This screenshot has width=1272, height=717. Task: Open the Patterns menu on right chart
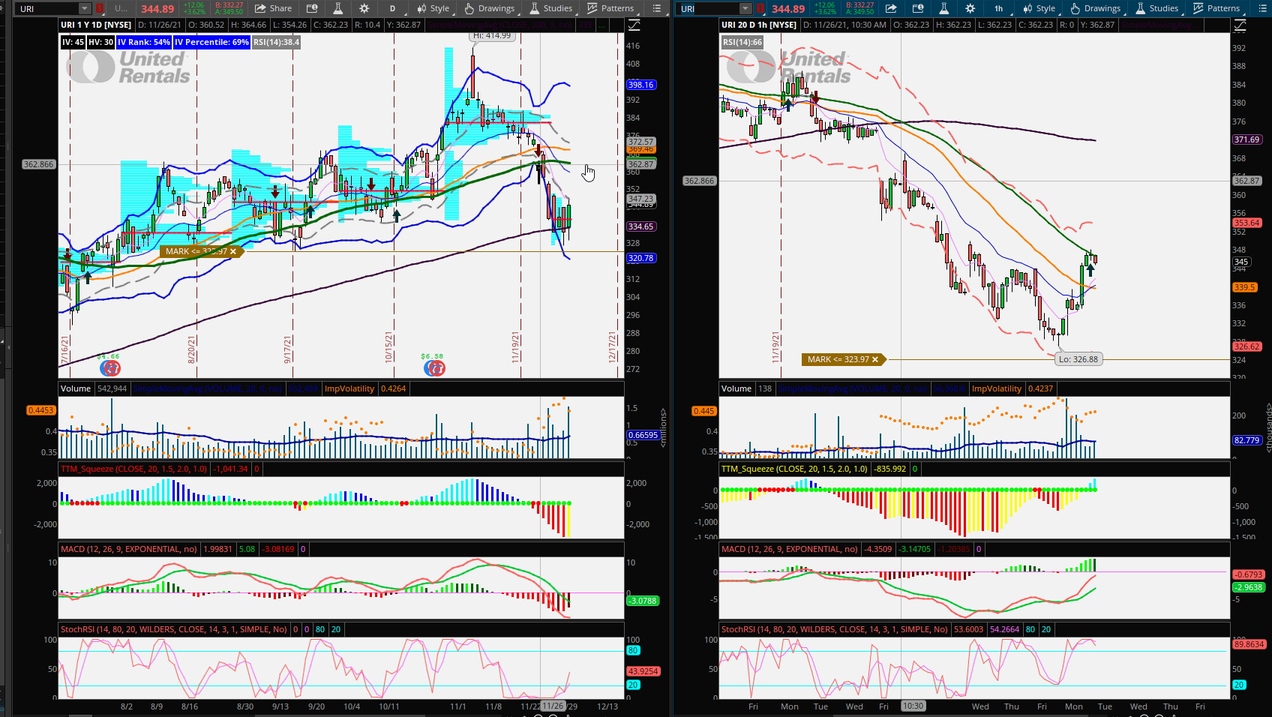click(1216, 8)
